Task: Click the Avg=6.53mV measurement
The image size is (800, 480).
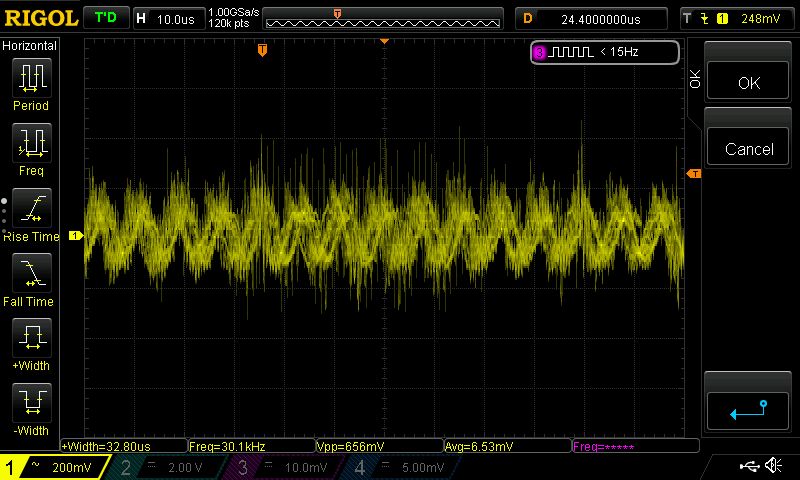Action: [x=508, y=446]
